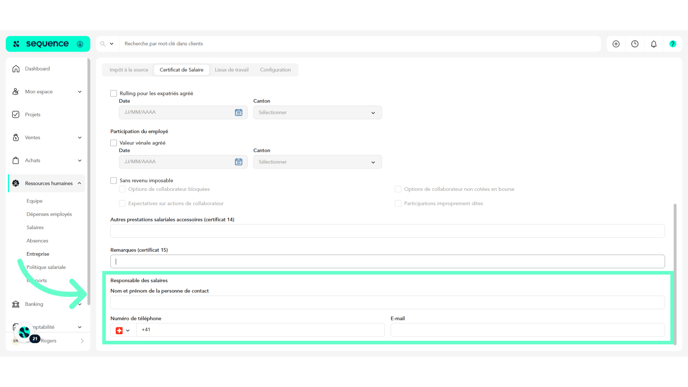Image resolution: width=688 pixels, height=387 pixels.
Task: Open Canton dropdown under Rulling section
Action: pos(317,112)
